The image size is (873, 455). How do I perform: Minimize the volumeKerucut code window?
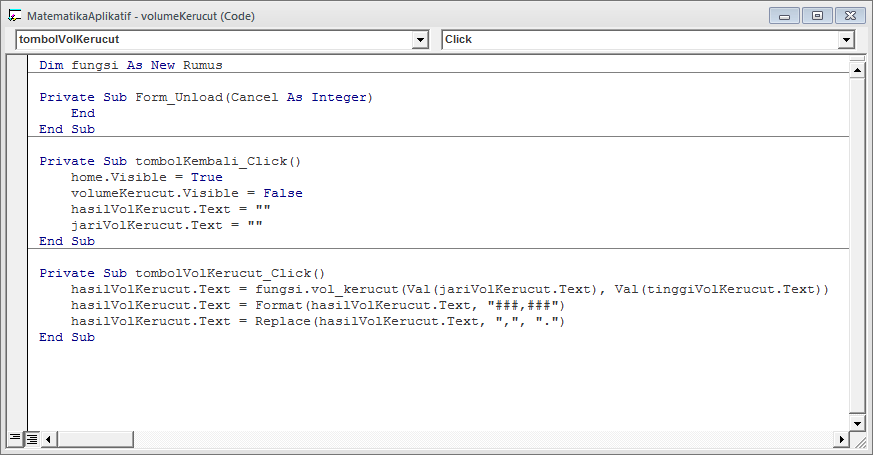click(x=788, y=16)
